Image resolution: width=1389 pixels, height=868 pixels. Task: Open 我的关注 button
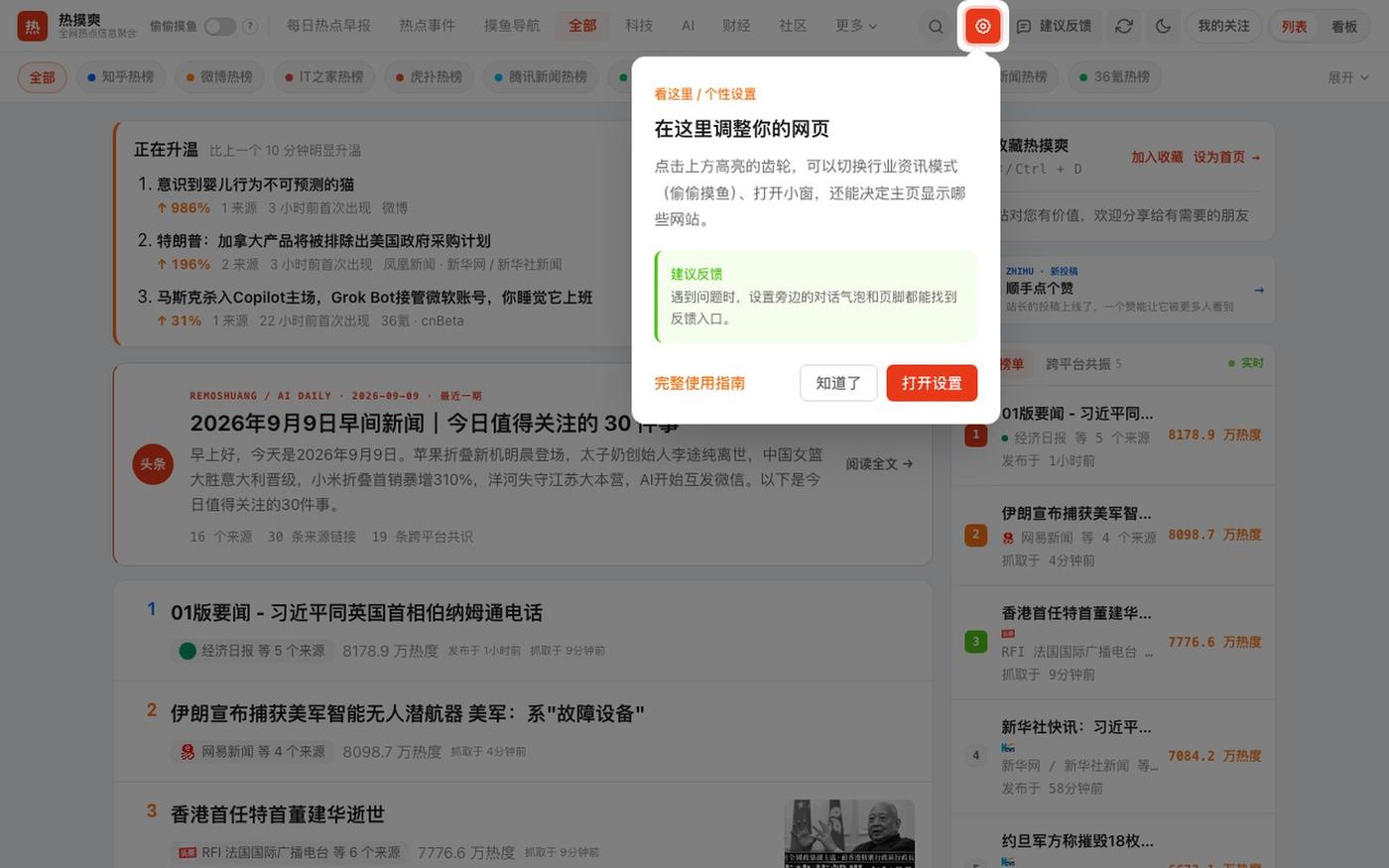(x=1223, y=26)
